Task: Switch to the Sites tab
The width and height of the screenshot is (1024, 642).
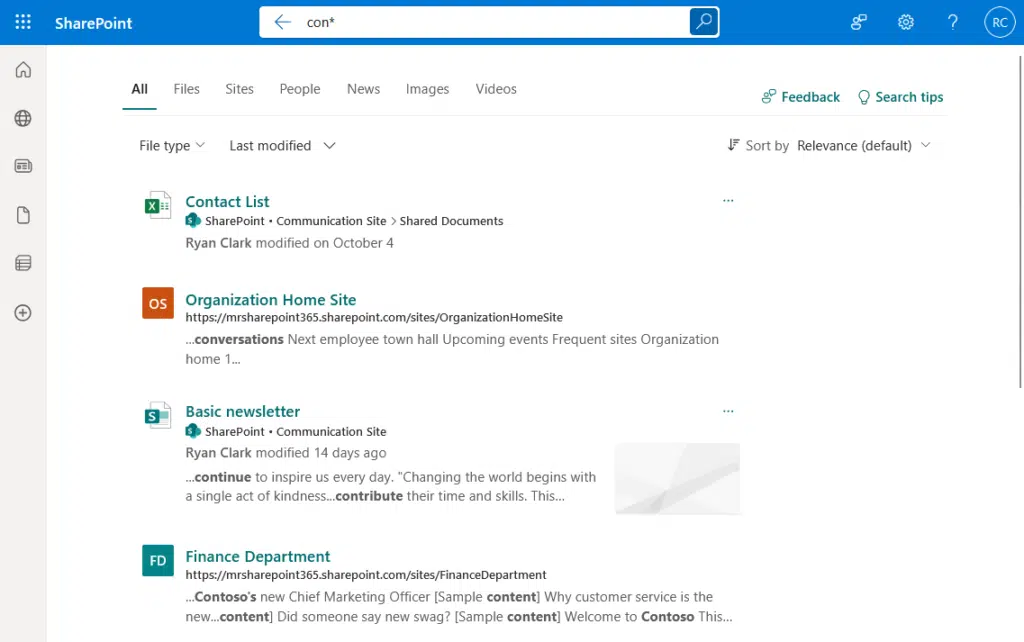Action: coord(240,89)
